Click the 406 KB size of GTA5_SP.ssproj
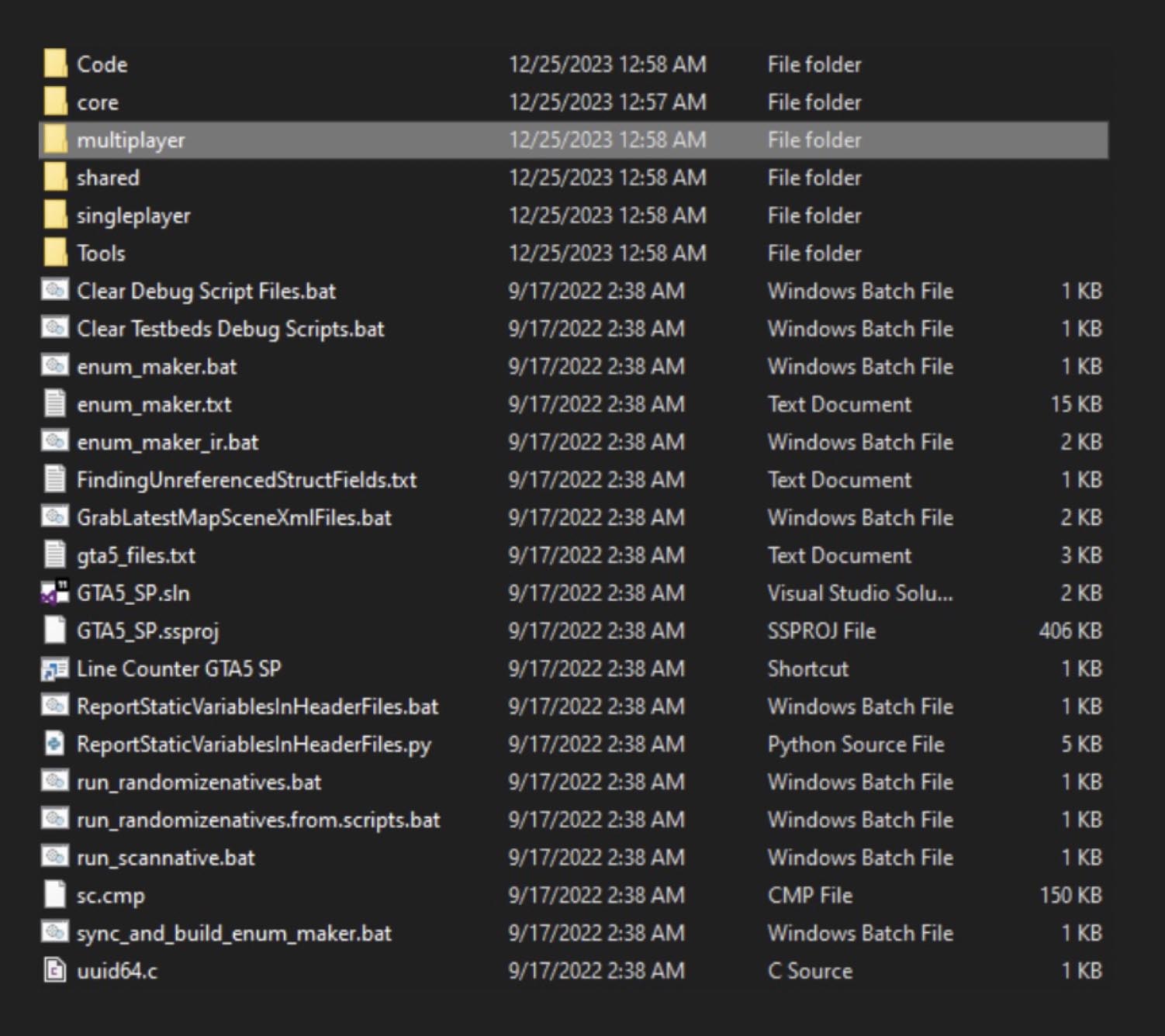 tap(1070, 630)
